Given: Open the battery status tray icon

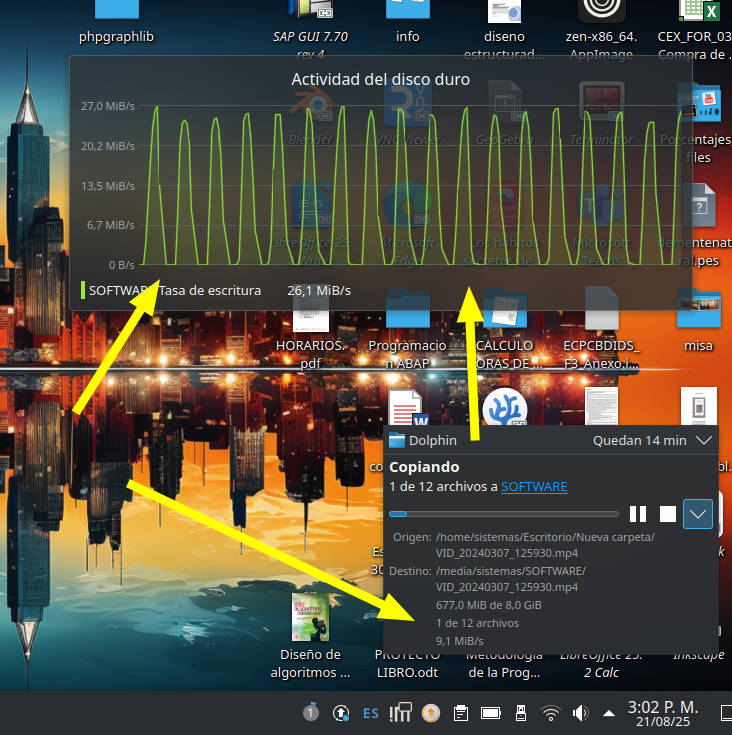Looking at the screenshot, I should click(491, 713).
